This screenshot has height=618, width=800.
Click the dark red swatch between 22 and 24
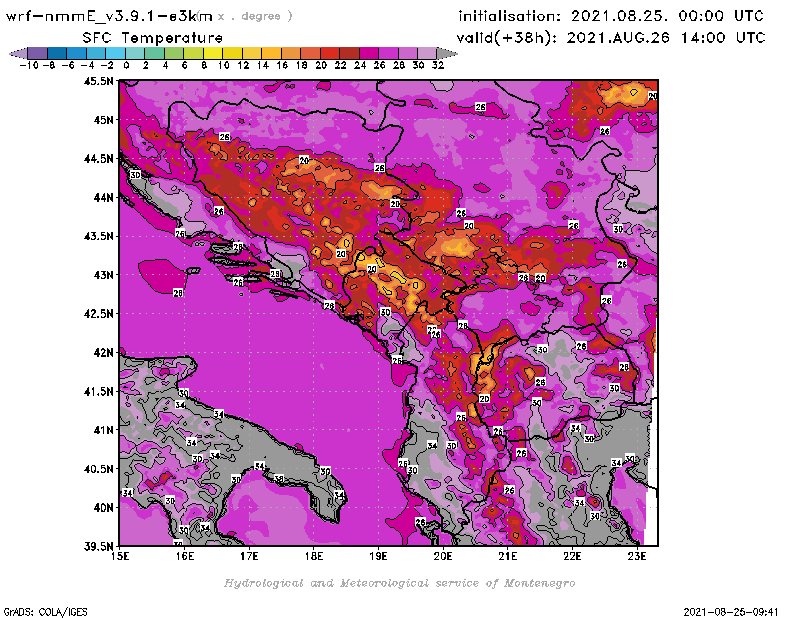coord(349,53)
